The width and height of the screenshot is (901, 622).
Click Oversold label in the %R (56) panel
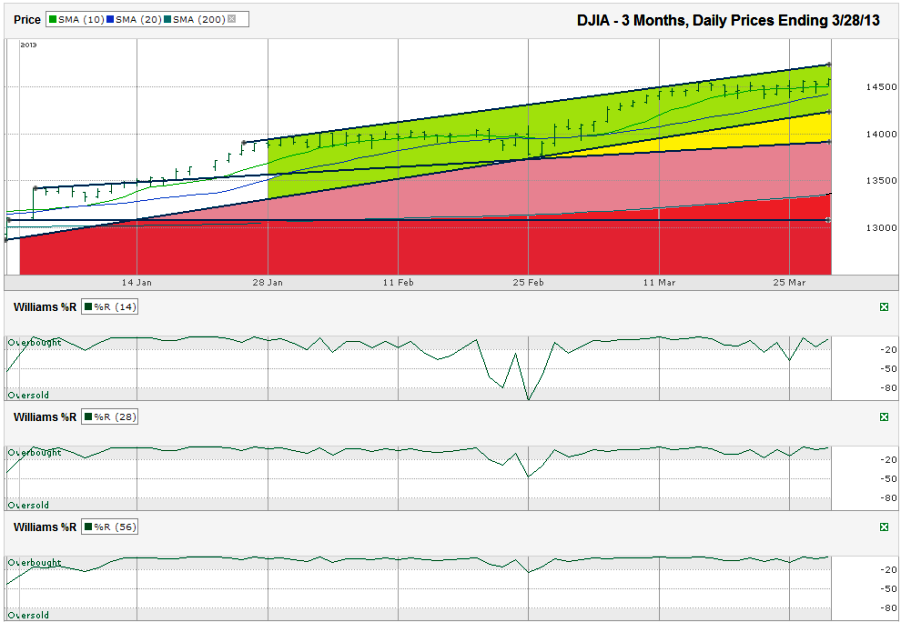pyautogui.click(x=28, y=615)
